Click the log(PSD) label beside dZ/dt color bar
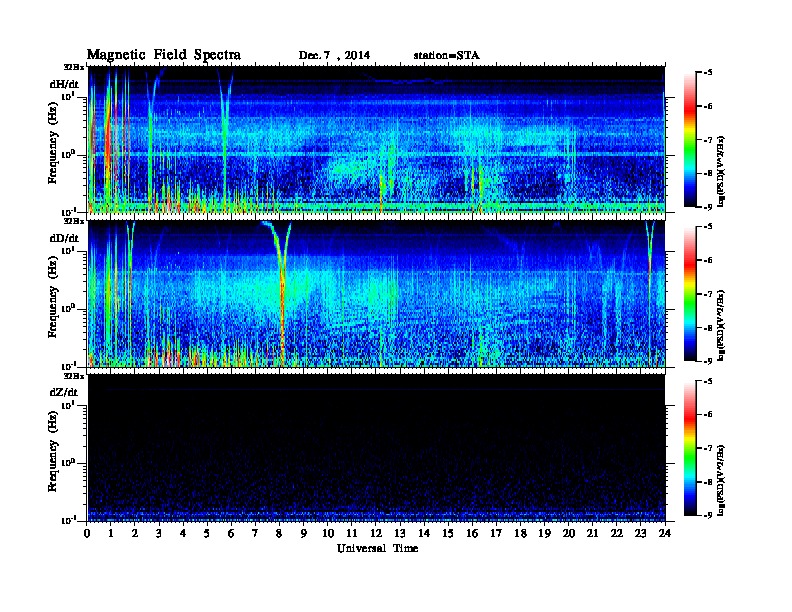The image size is (792, 612). pyautogui.click(x=722, y=479)
